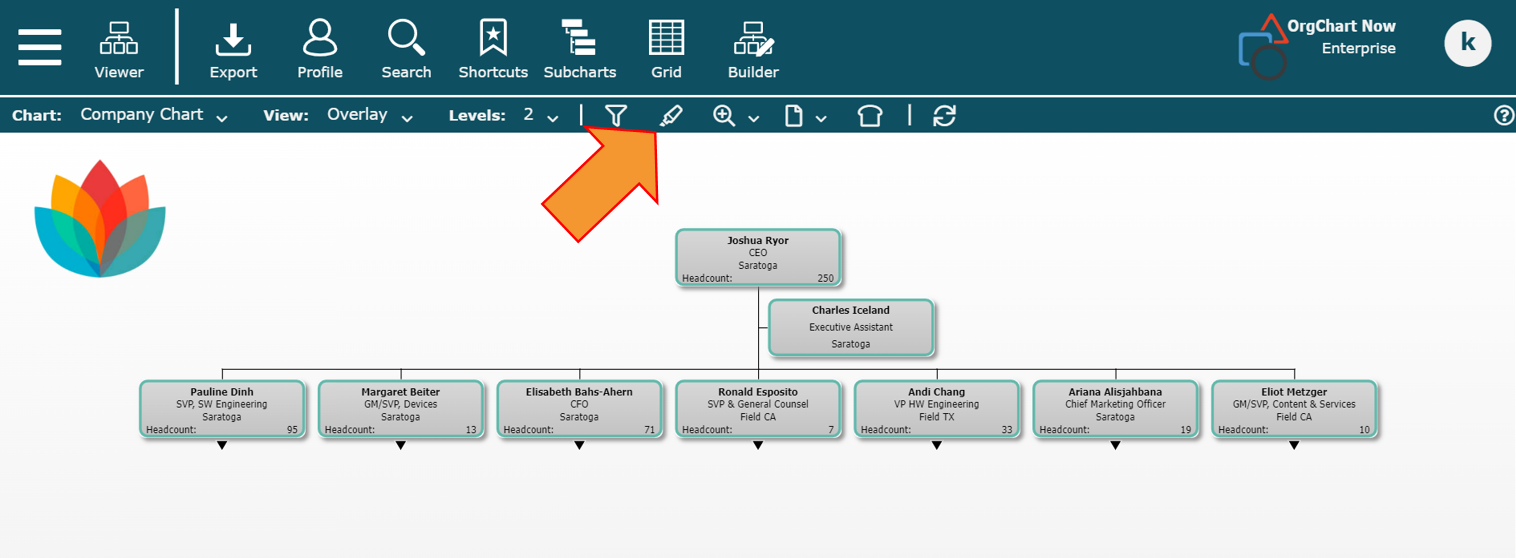The height and width of the screenshot is (558, 1516).
Task: Switch to Grid view
Action: pos(666,49)
